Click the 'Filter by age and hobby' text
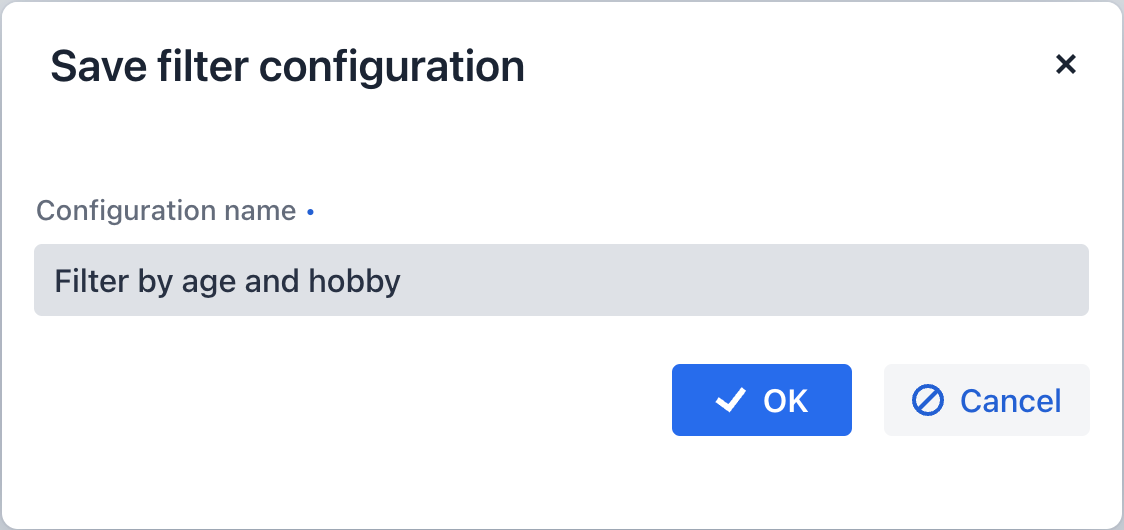The width and height of the screenshot is (1124, 530). pos(227,281)
